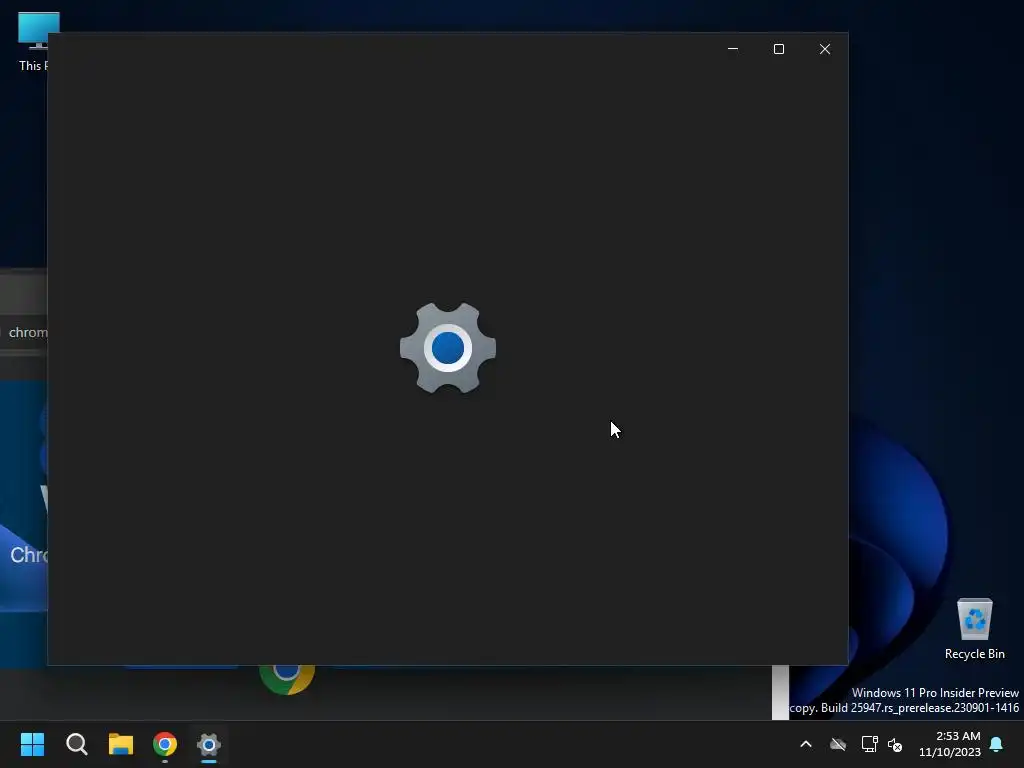Click the muted volume tray icon
1024x768 pixels.
pyautogui.click(x=895, y=744)
